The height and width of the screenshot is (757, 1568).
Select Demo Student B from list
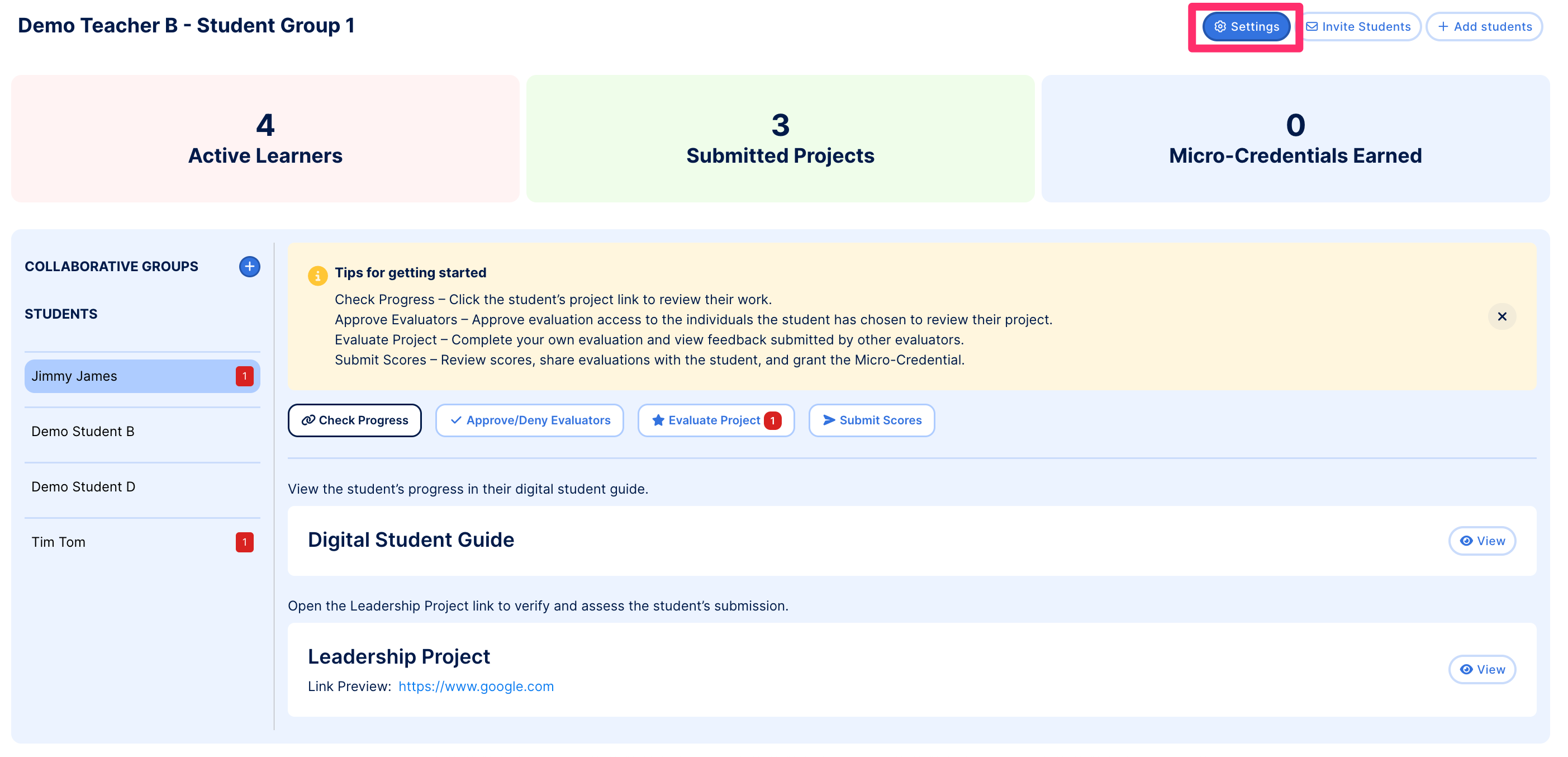tap(83, 431)
